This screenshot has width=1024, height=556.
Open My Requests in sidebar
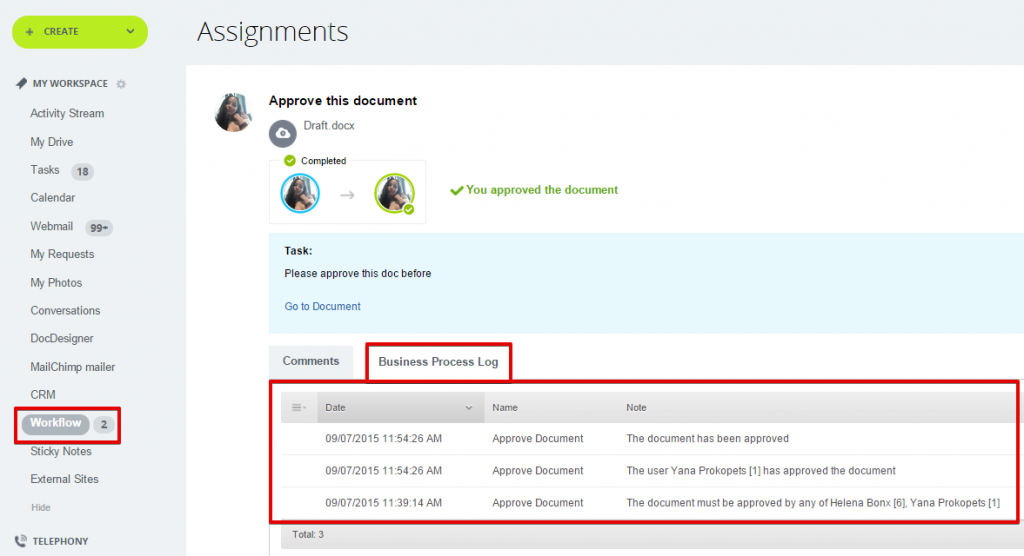(62, 254)
